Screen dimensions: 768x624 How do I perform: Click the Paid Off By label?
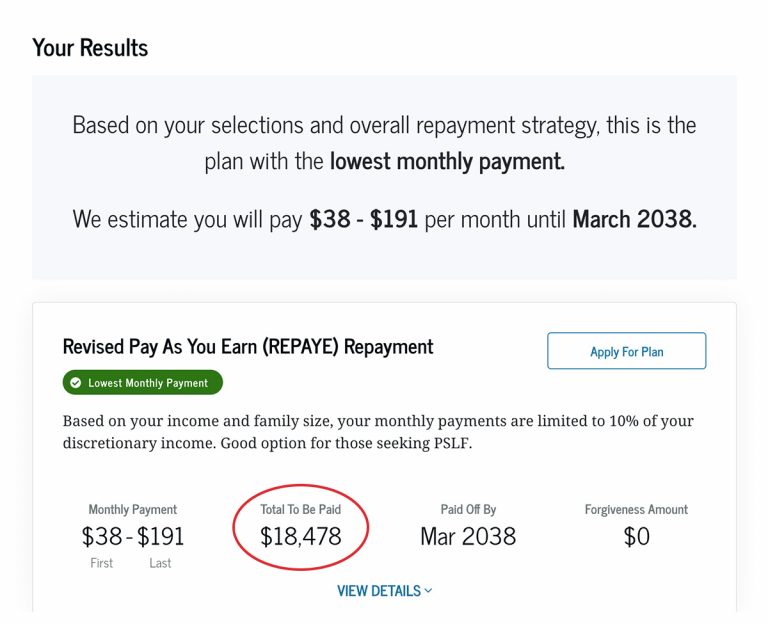pos(468,510)
